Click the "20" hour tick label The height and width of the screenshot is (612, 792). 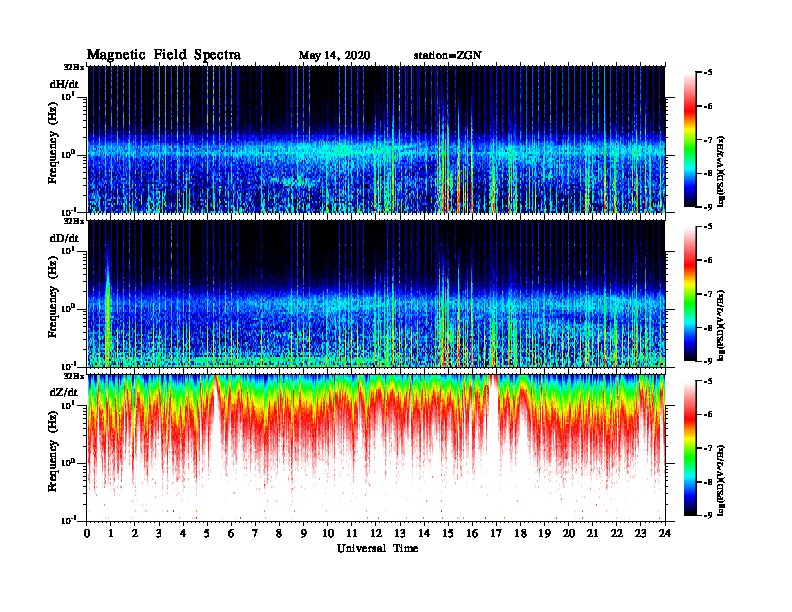569,534
